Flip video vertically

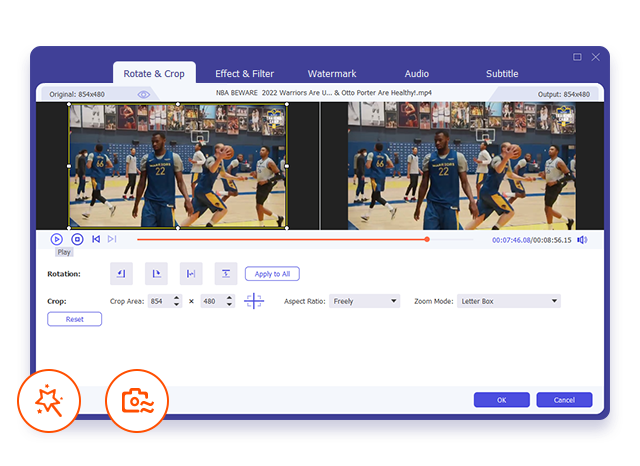pyautogui.click(x=227, y=273)
